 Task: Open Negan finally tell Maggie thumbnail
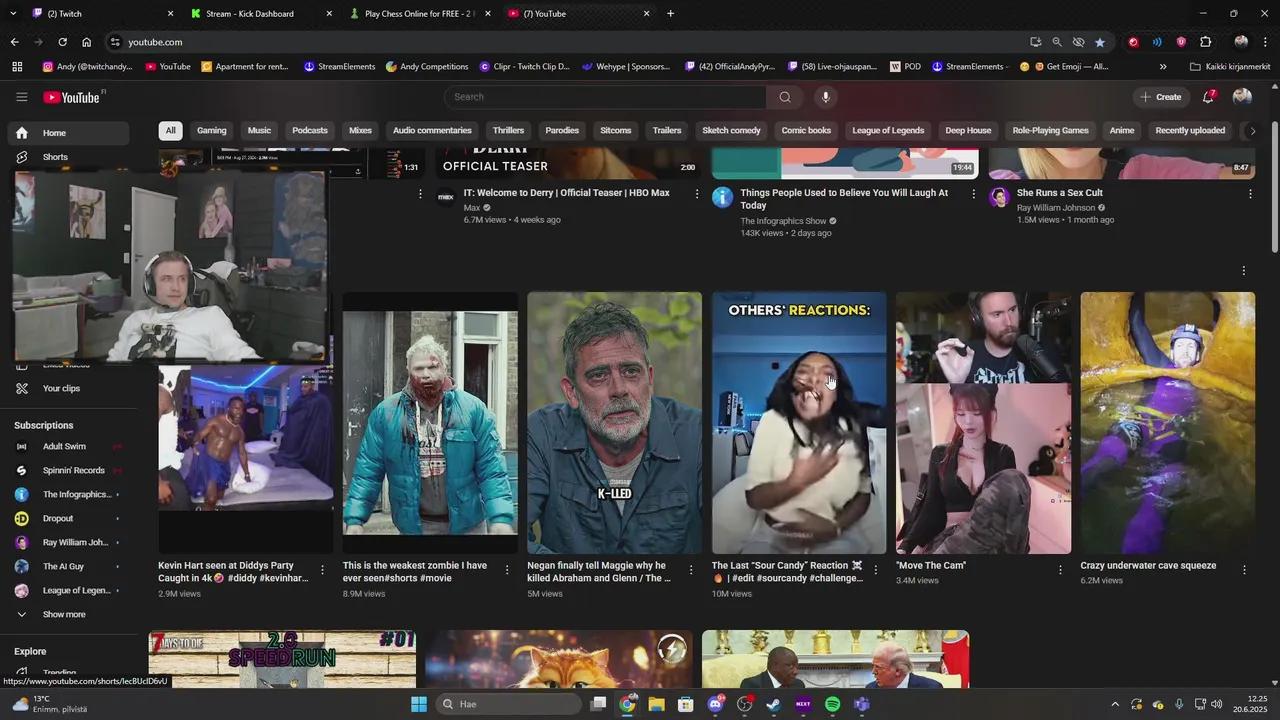click(x=614, y=423)
